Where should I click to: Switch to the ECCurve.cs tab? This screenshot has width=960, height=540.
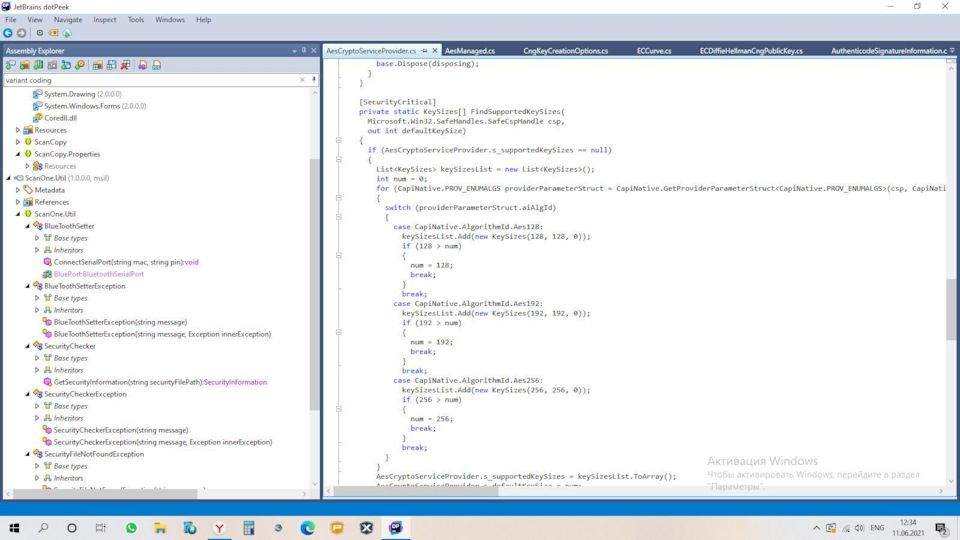654,51
